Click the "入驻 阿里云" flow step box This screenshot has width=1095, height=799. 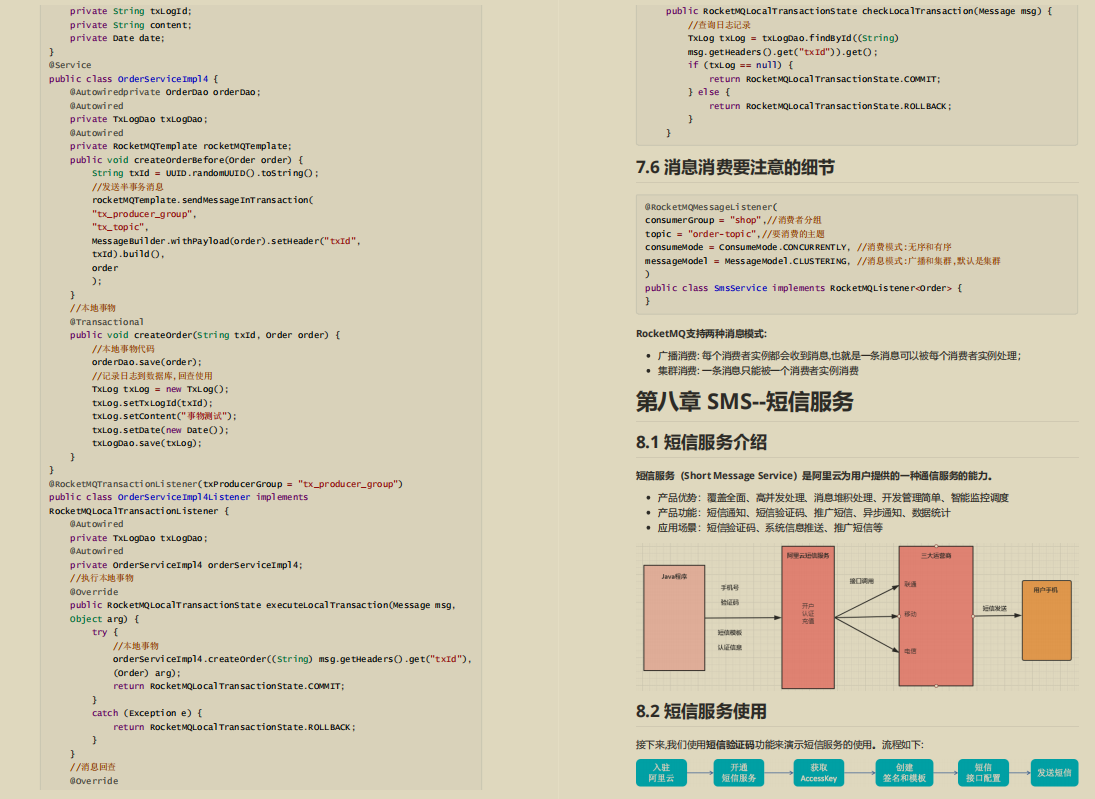pyautogui.click(x=661, y=772)
